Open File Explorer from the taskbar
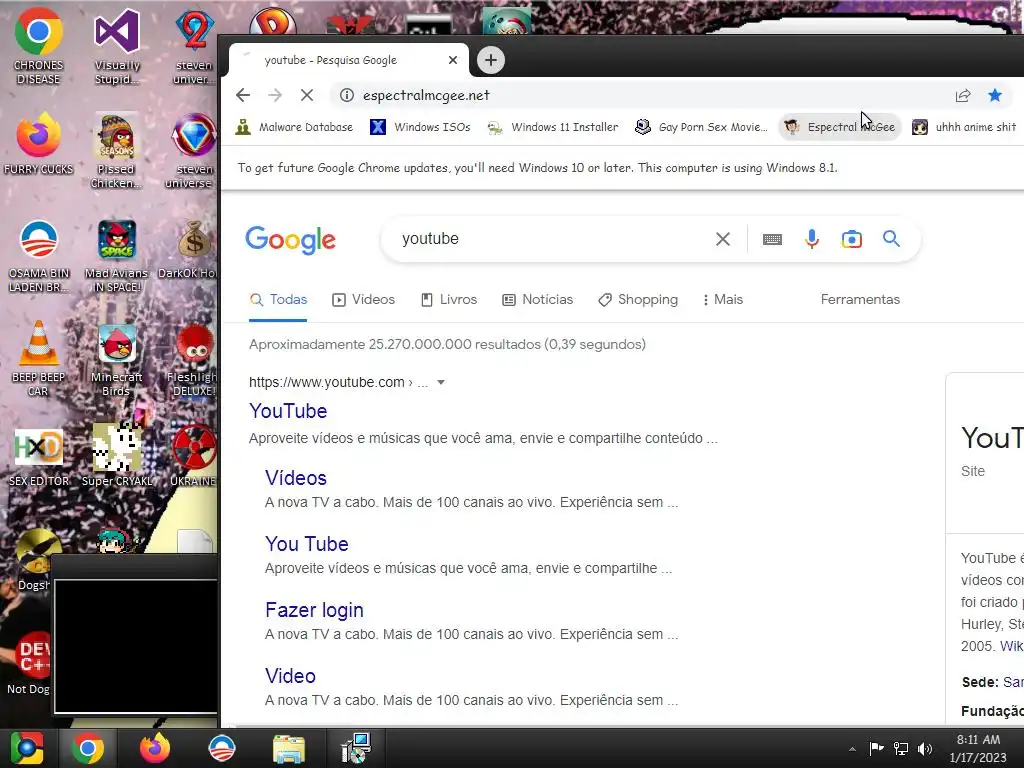The image size is (1024, 768). point(289,749)
